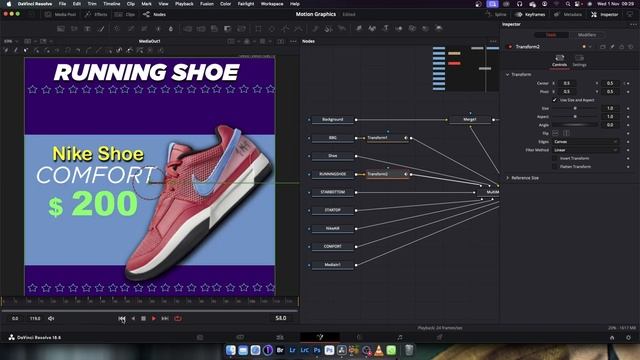Switch to Inspector Settings tab

tap(579, 60)
